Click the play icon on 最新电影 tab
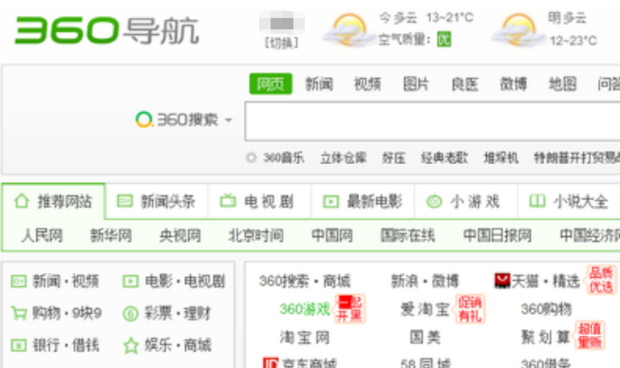 331,202
